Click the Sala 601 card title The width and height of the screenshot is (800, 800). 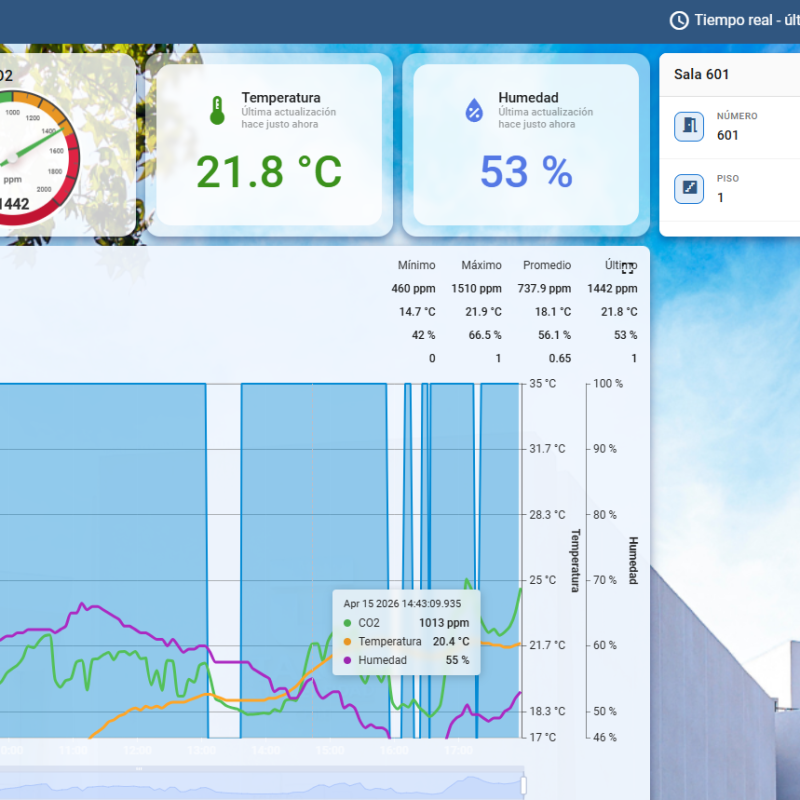pyautogui.click(x=703, y=75)
